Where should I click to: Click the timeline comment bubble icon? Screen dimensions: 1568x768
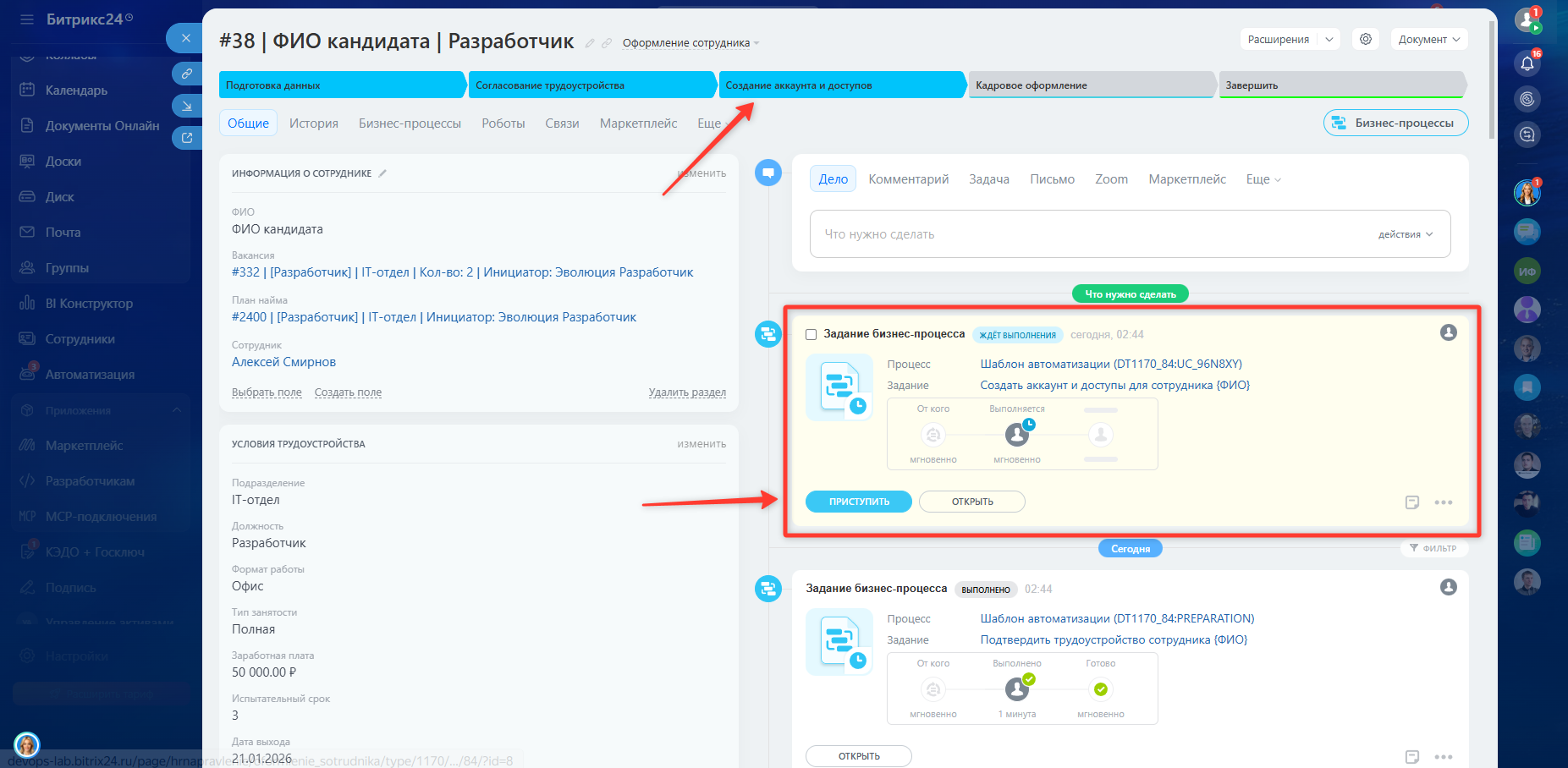click(x=767, y=173)
